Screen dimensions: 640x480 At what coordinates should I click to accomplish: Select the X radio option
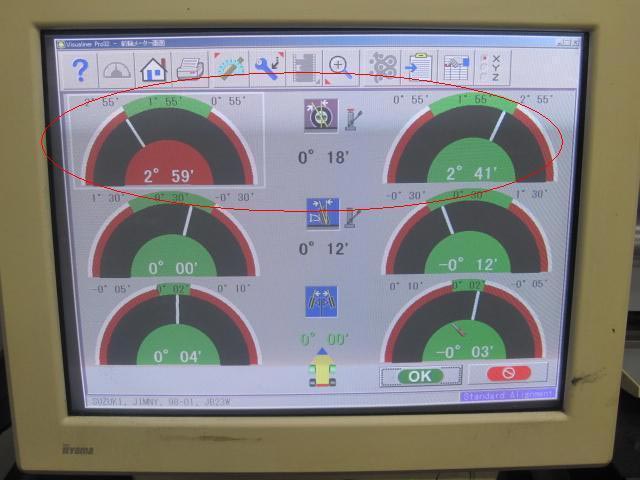click(483, 58)
